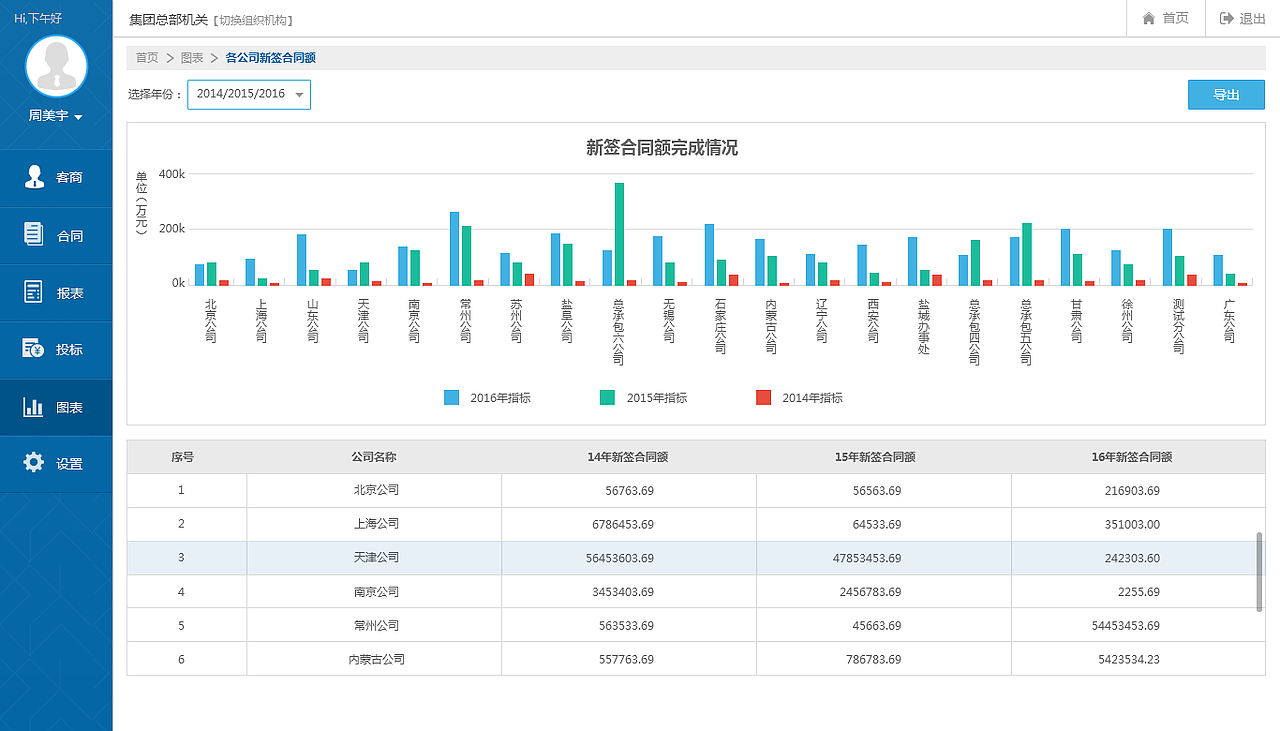The image size is (1280, 731).
Task: Click the value 351003.00 in table
Action: tap(1132, 524)
